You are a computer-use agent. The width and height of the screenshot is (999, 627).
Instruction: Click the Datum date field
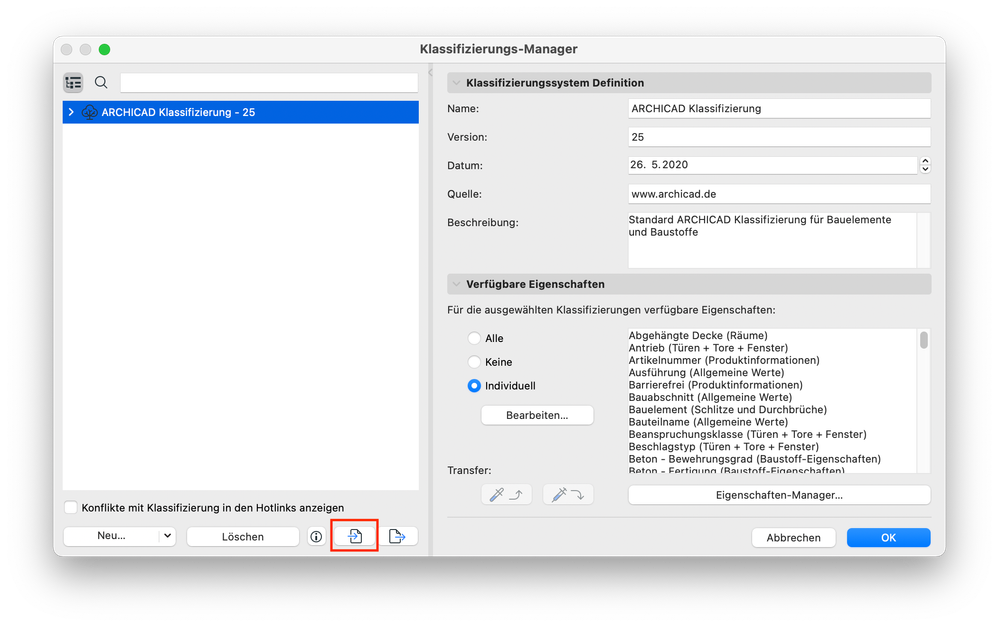(x=772, y=165)
